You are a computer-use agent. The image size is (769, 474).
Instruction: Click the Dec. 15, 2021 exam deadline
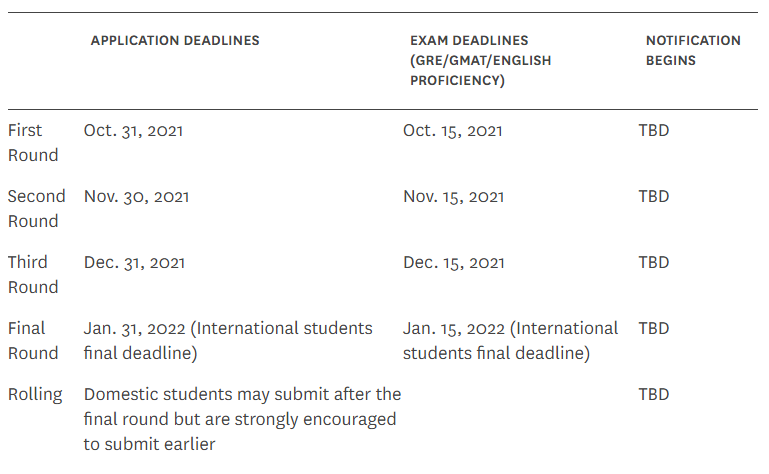[454, 263]
